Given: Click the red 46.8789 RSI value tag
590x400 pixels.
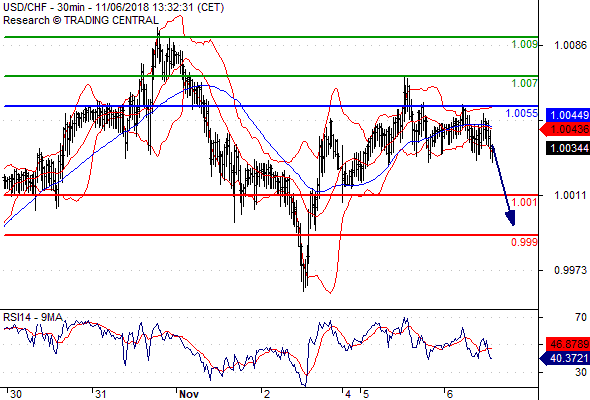Looking at the screenshot, I should click(567, 344).
